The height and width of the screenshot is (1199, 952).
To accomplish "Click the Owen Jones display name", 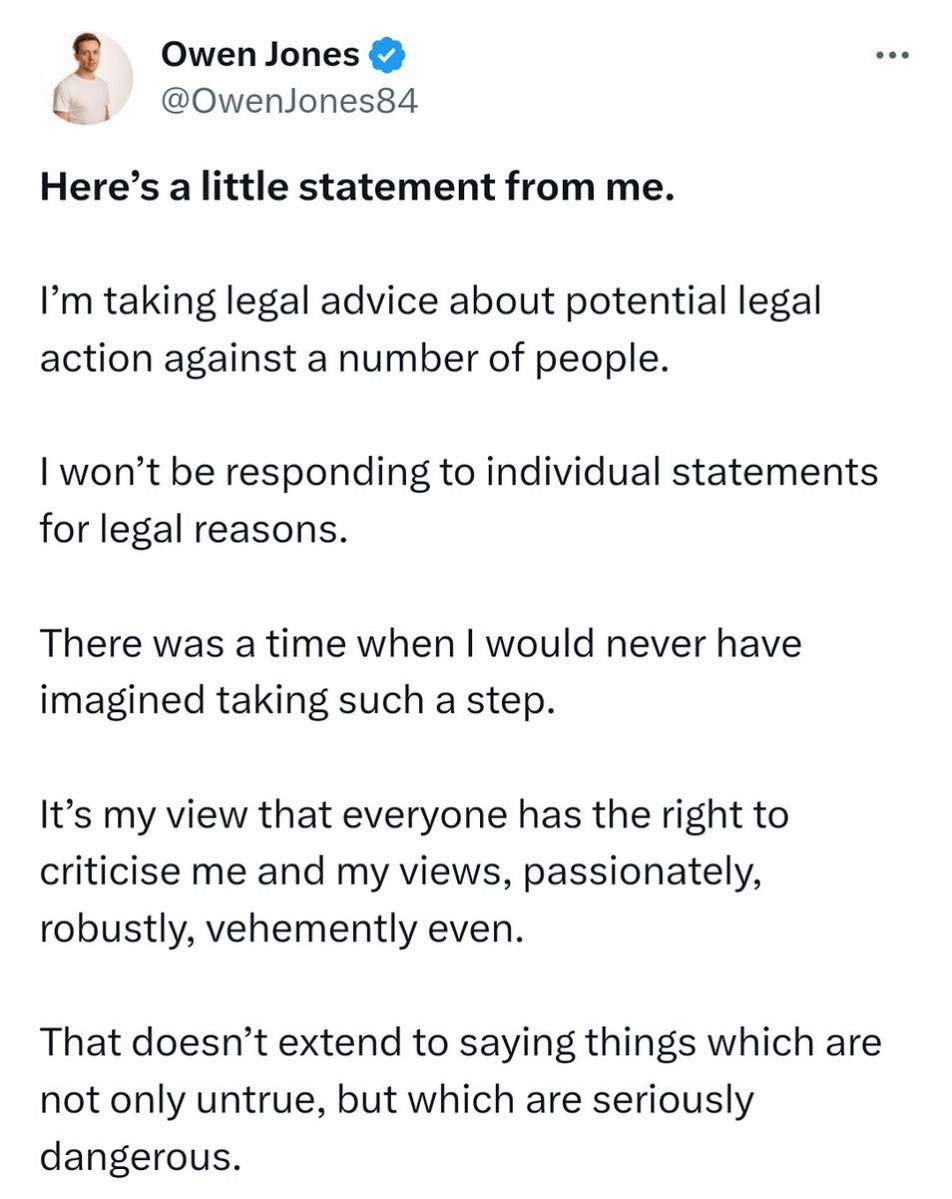I will click(x=259, y=55).
